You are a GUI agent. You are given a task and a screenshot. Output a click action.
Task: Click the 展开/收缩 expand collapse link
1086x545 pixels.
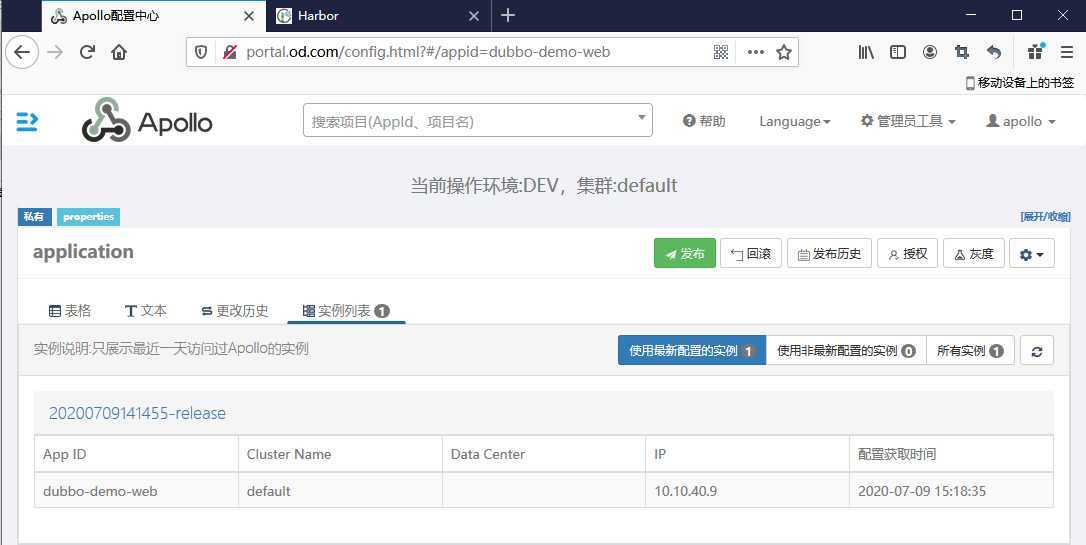pos(1045,217)
